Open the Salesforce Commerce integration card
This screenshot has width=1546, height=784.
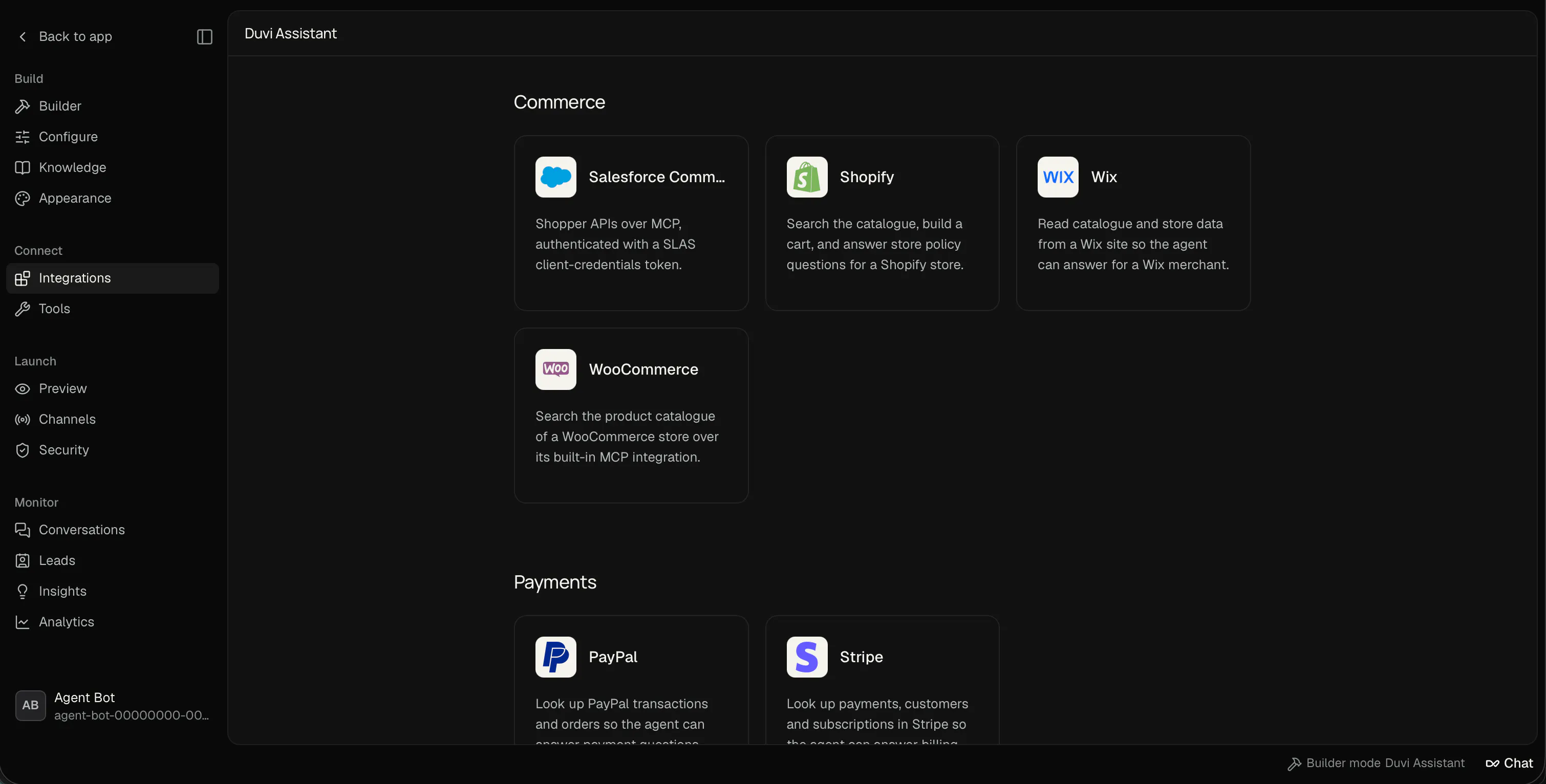click(x=631, y=223)
